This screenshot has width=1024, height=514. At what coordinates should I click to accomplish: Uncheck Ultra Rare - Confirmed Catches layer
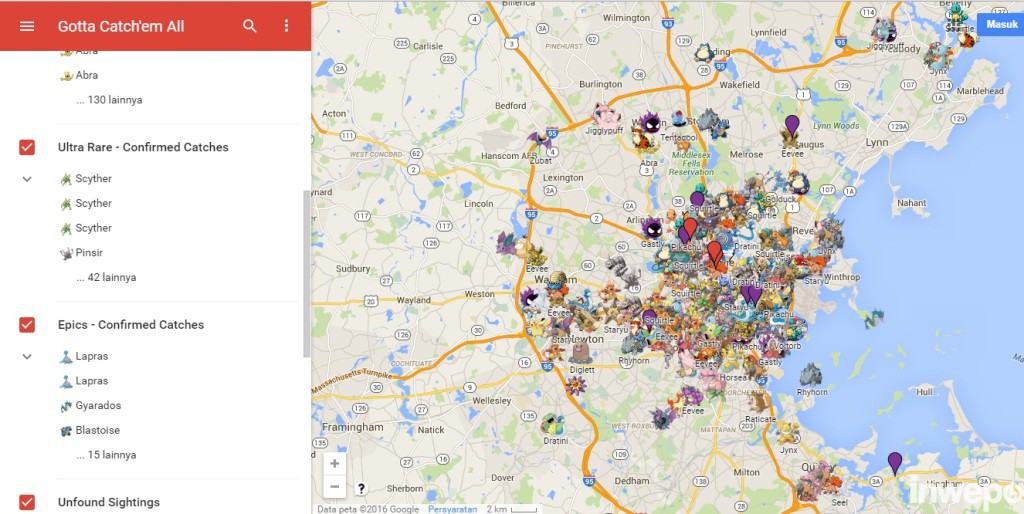27,147
